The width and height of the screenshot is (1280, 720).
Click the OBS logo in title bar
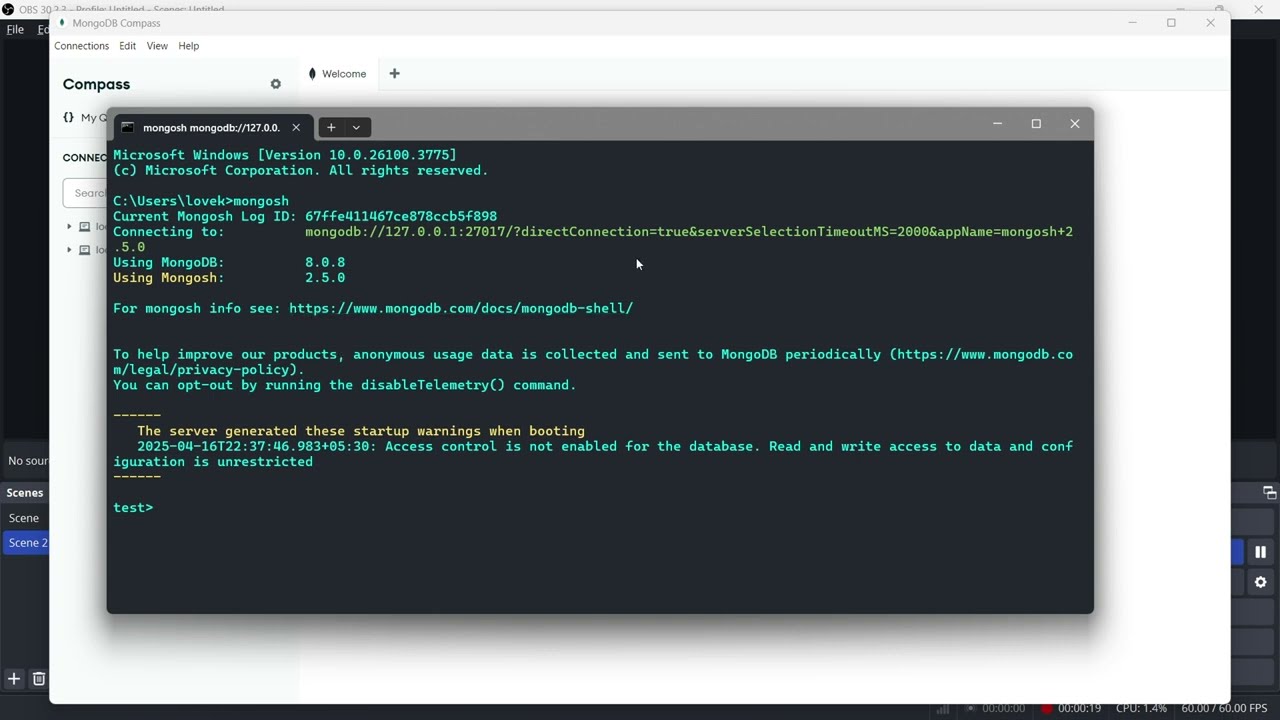point(9,9)
